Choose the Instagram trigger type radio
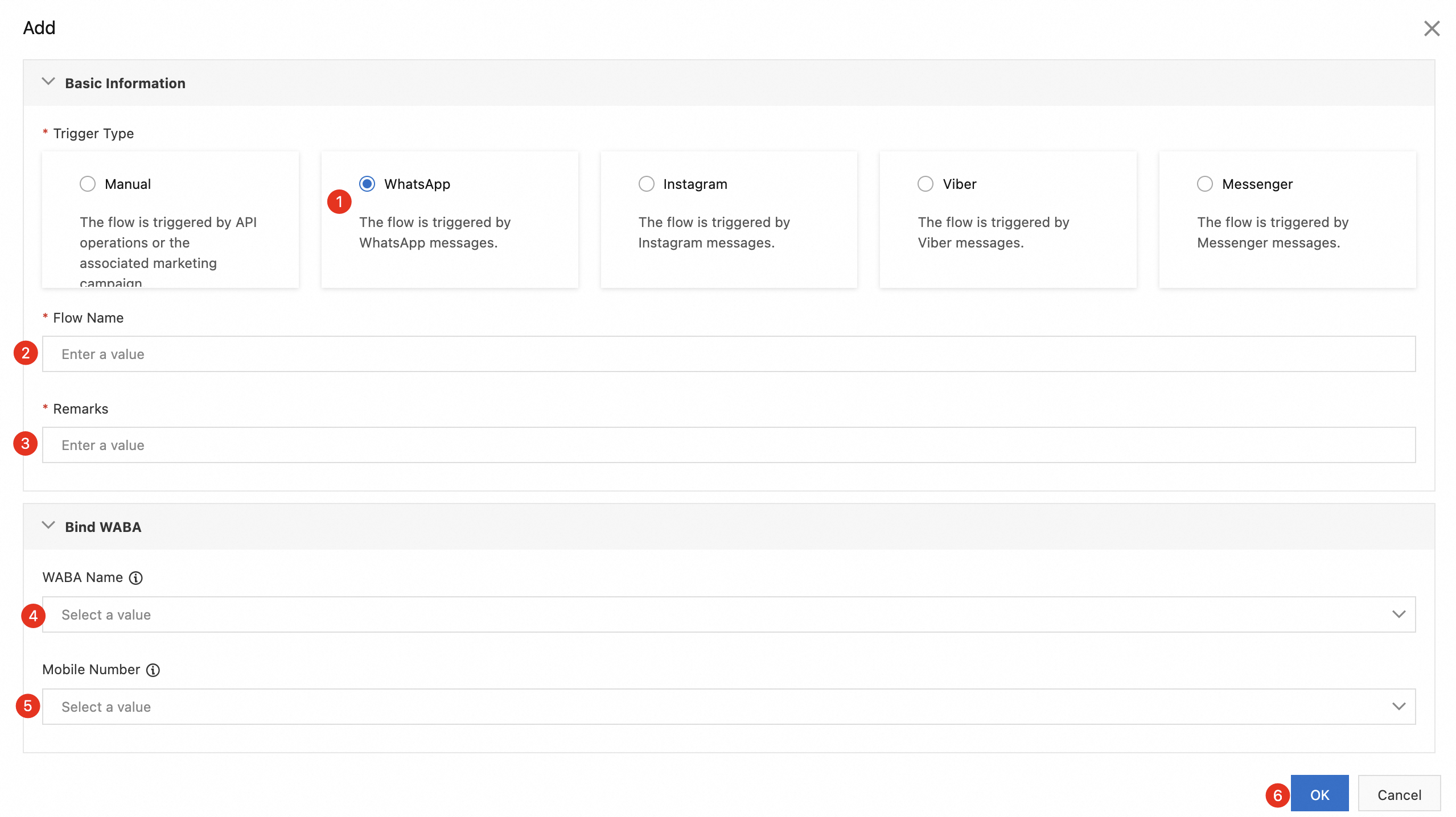Screen dimensions: 1456x817 pos(646,184)
